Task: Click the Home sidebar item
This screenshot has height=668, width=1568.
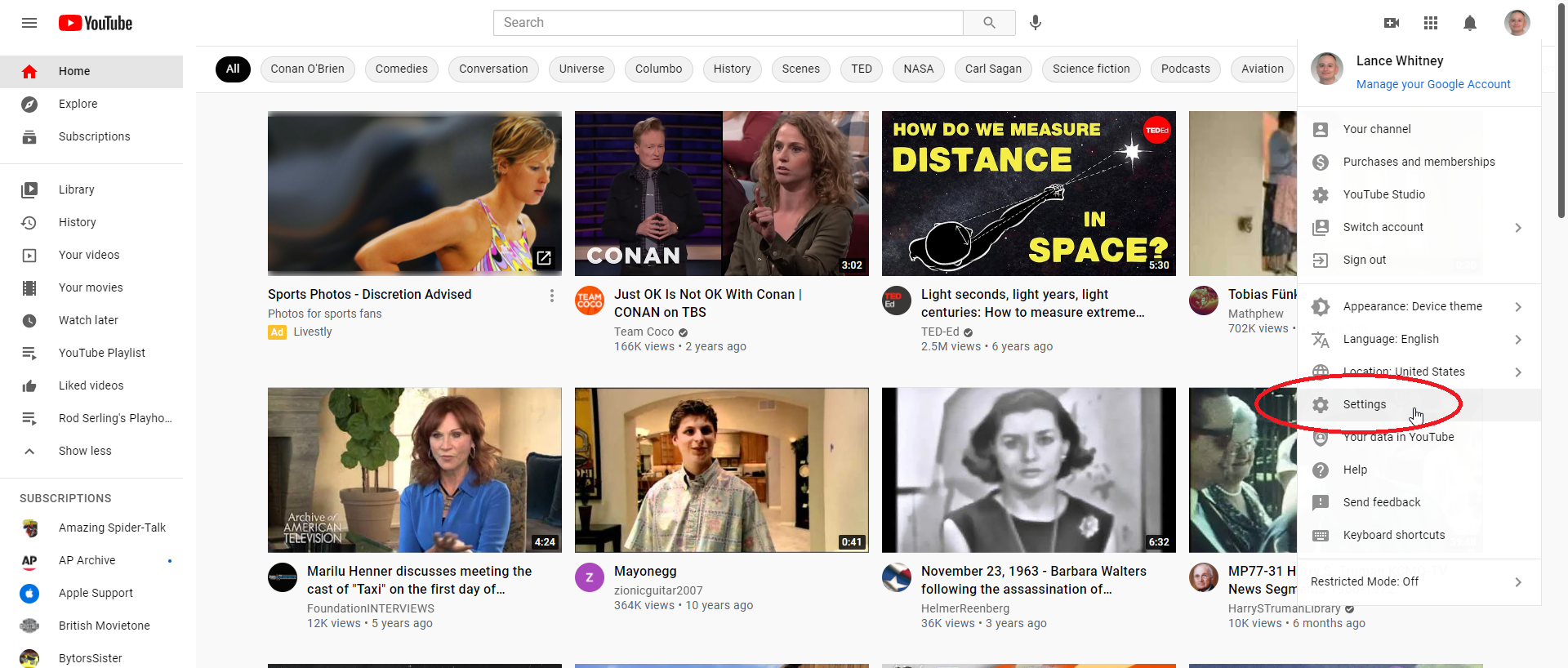Action: pyautogui.click(x=91, y=71)
